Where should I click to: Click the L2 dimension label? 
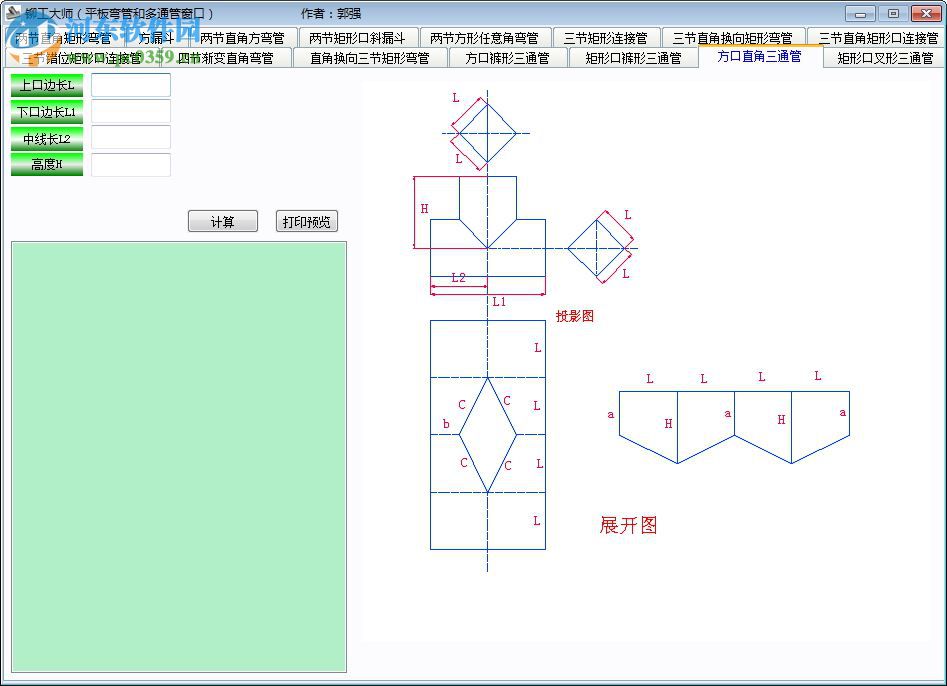click(x=458, y=278)
